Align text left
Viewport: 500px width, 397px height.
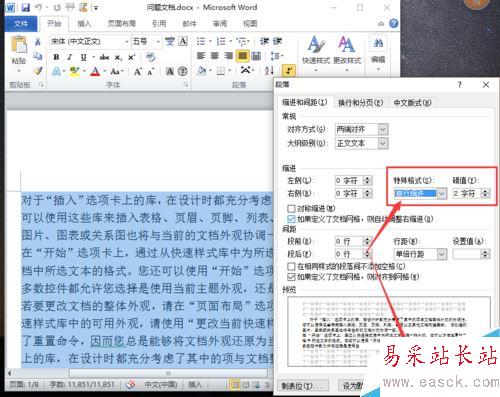tap(201, 56)
